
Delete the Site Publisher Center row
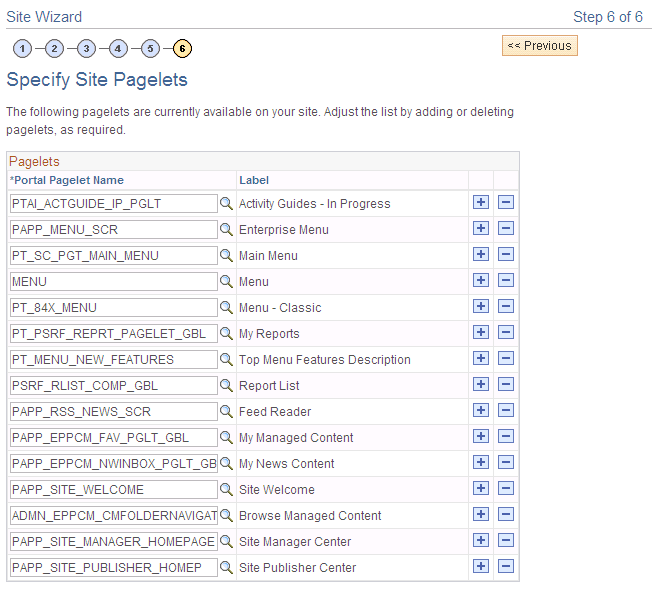pyautogui.click(x=506, y=566)
